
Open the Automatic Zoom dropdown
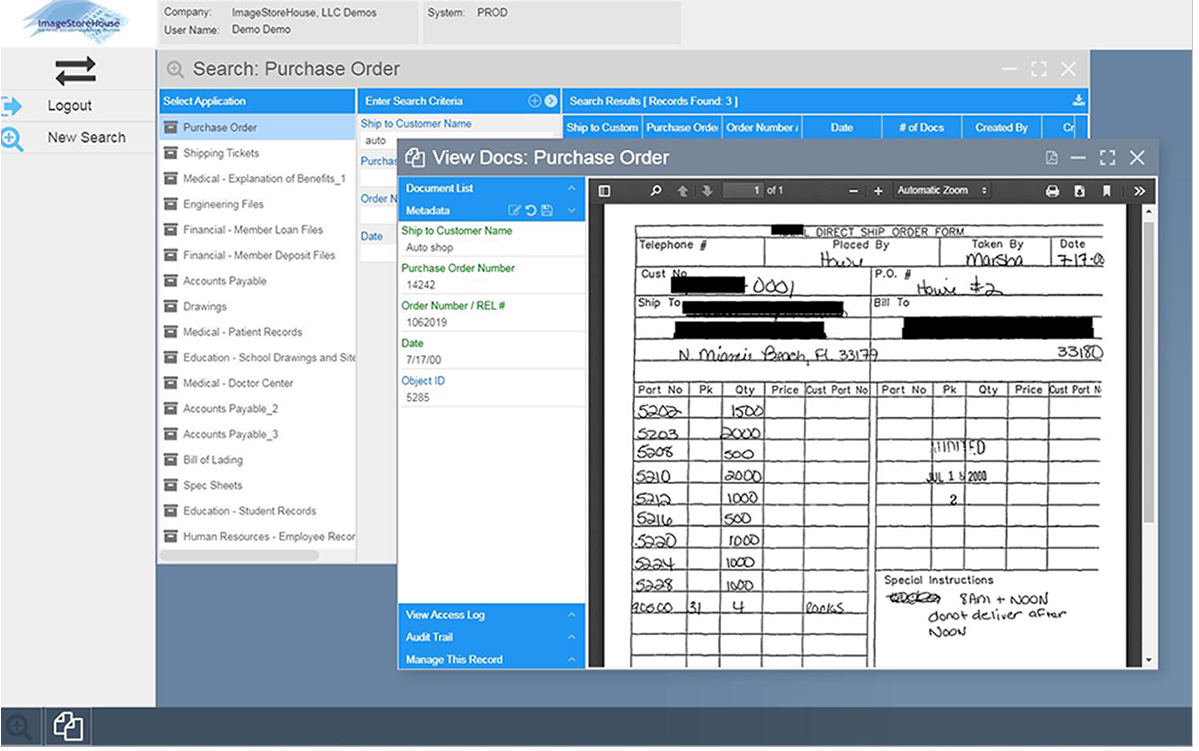point(941,190)
